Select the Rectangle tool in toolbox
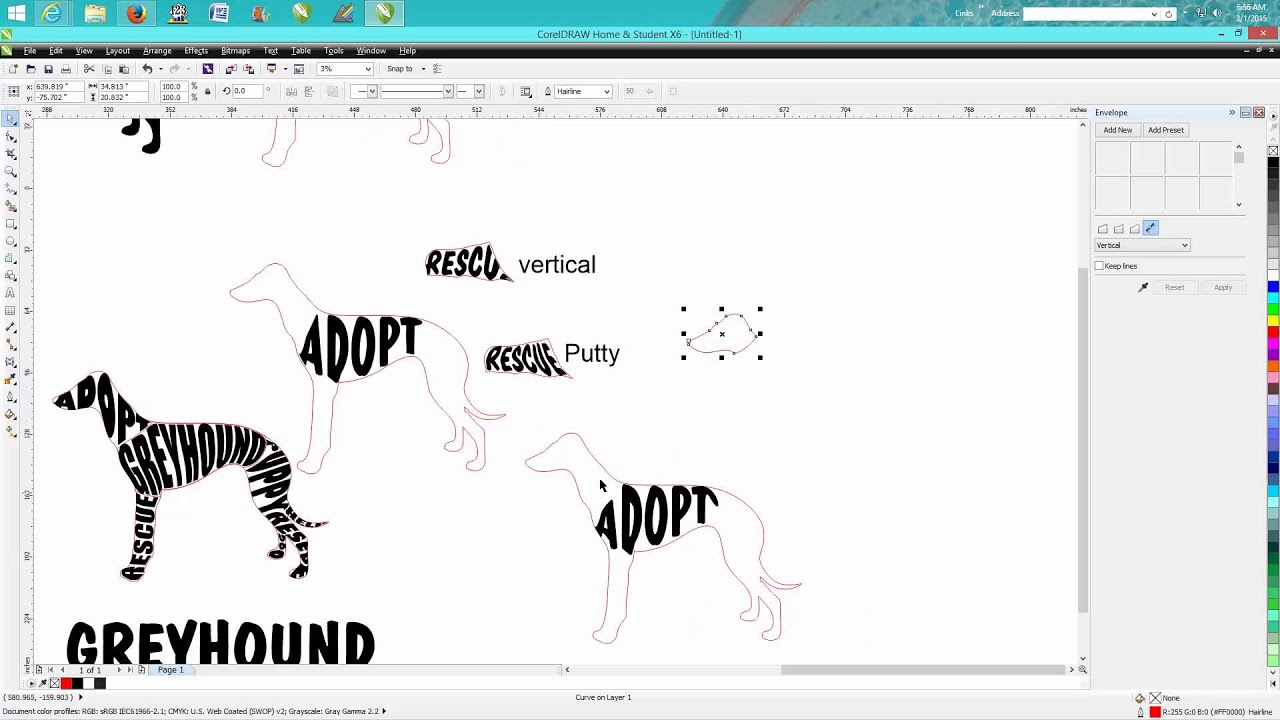Viewport: 1280px width, 720px height. 11,224
